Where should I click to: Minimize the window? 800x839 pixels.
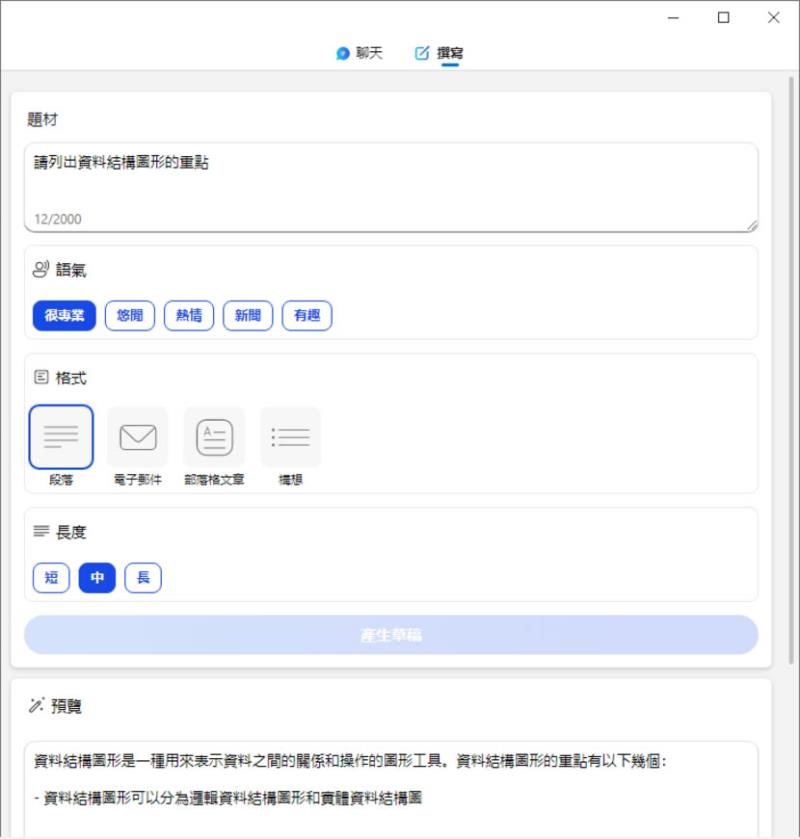[x=673, y=18]
